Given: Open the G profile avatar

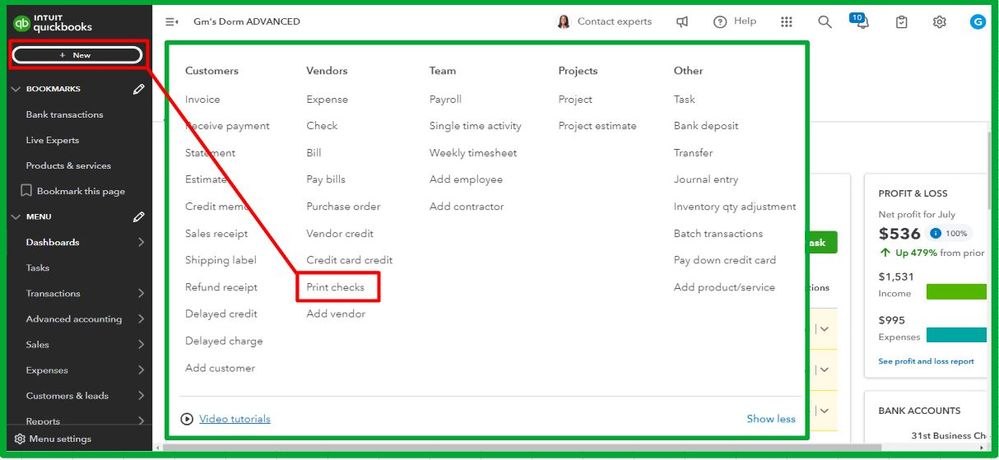Looking at the screenshot, I should click(977, 22).
